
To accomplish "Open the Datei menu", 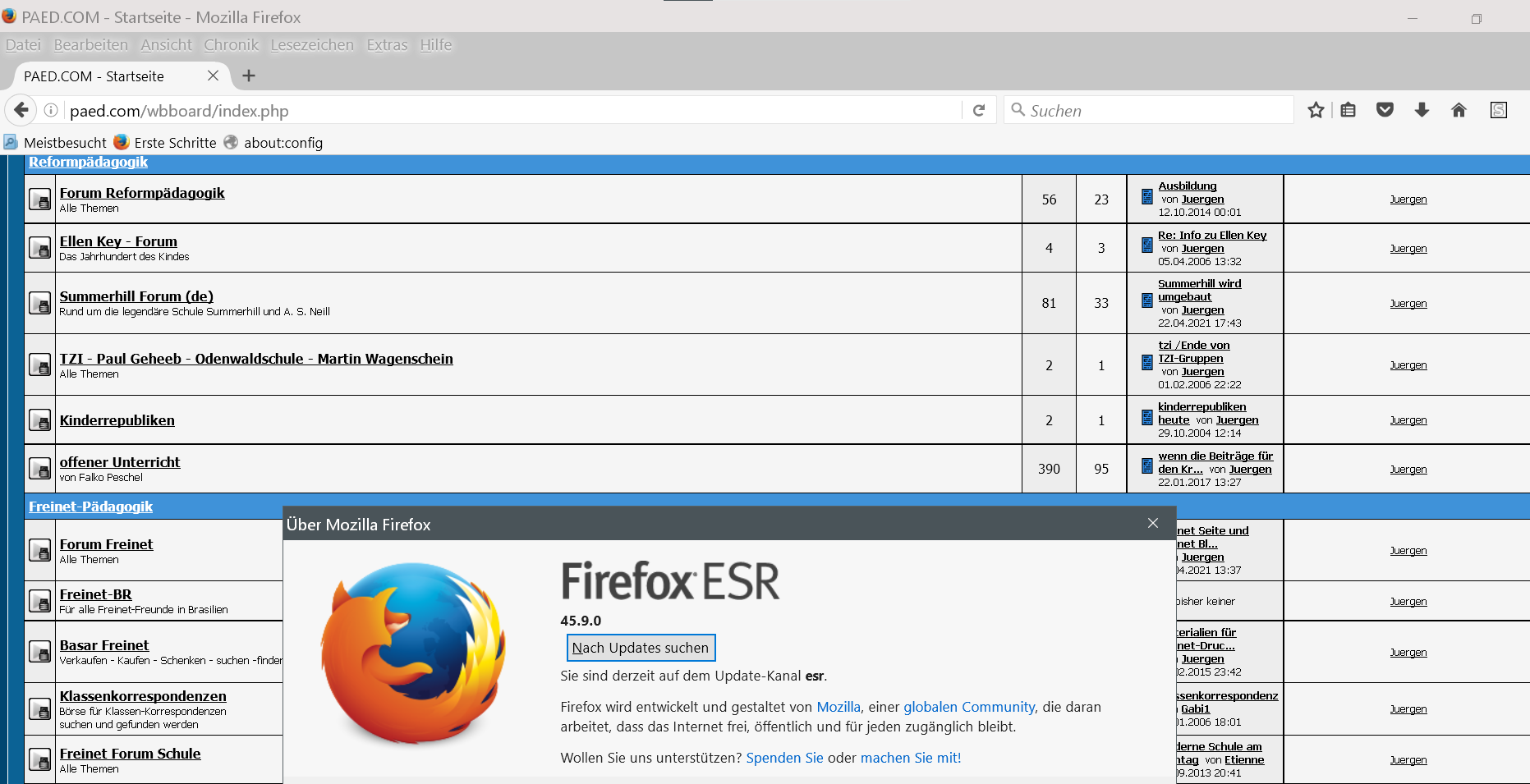I will [23, 45].
